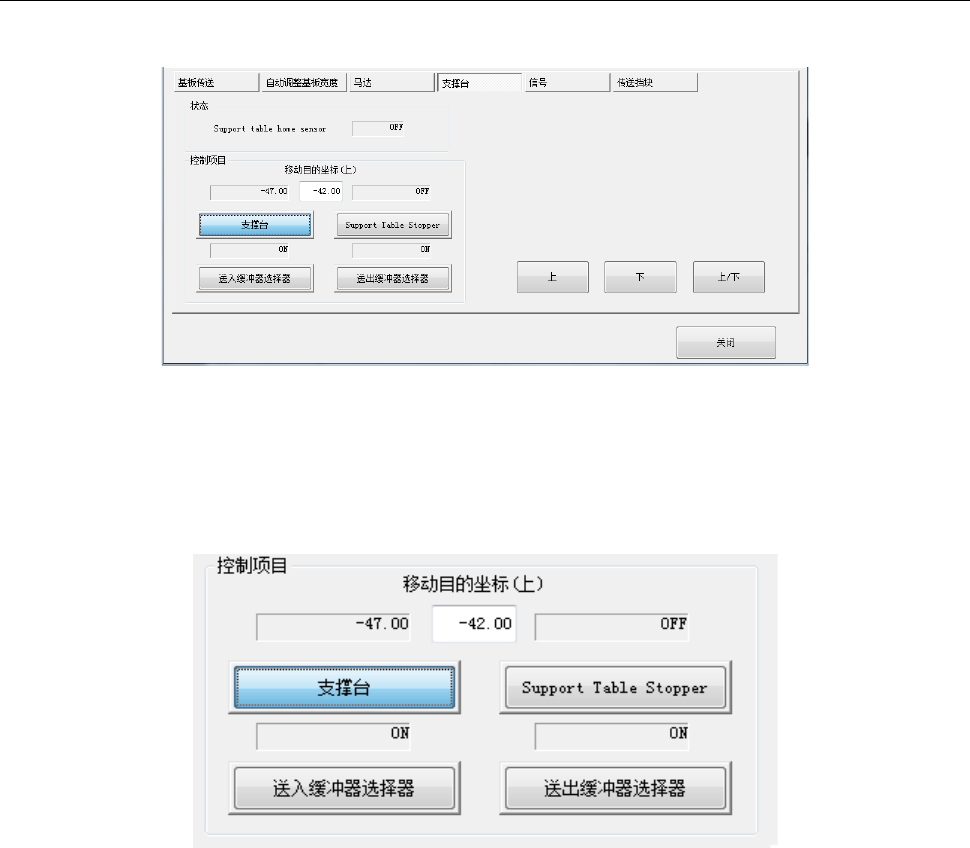Open the 传送挡块 tab

pyautogui.click(x=655, y=82)
